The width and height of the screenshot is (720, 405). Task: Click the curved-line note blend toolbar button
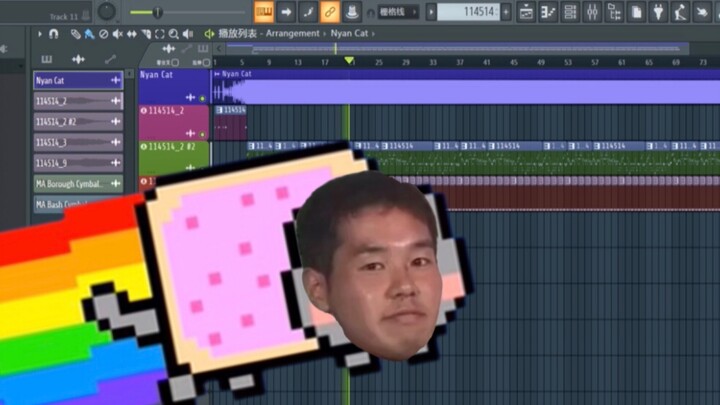tap(308, 12)
